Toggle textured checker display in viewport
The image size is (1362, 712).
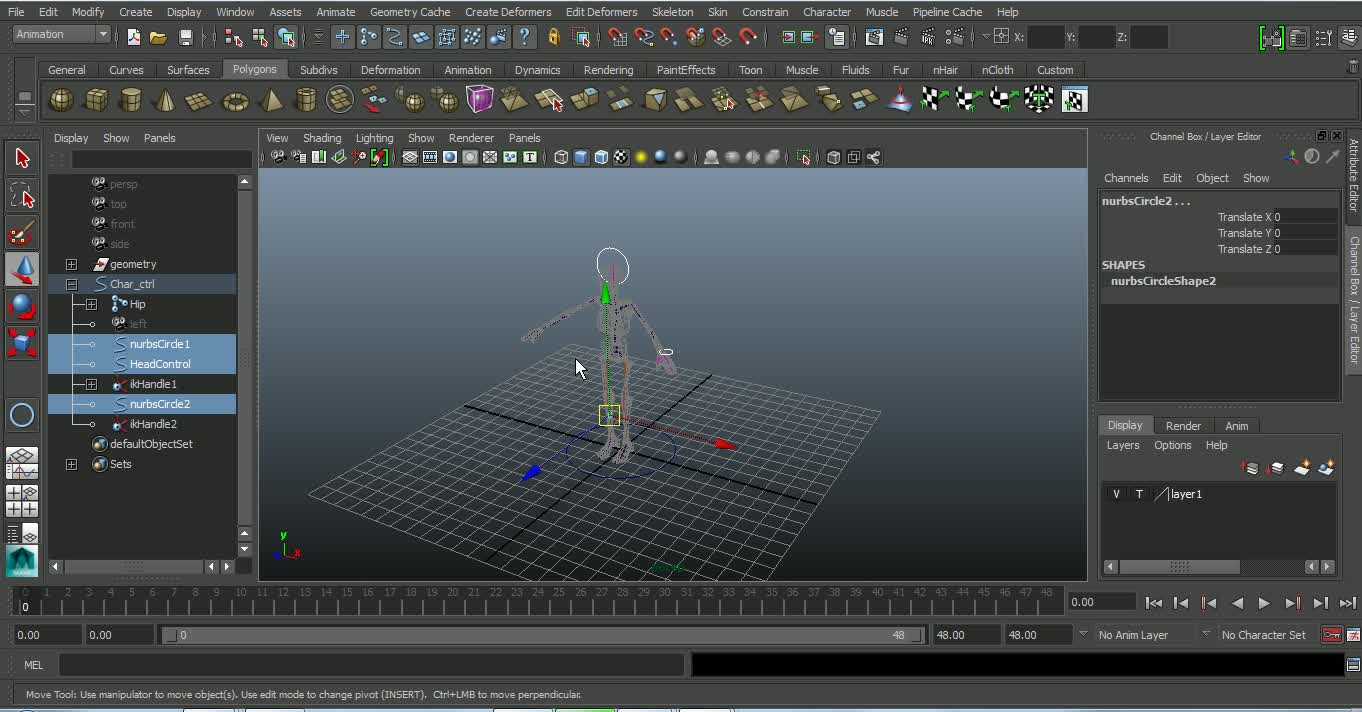click(x=621, y=157)
